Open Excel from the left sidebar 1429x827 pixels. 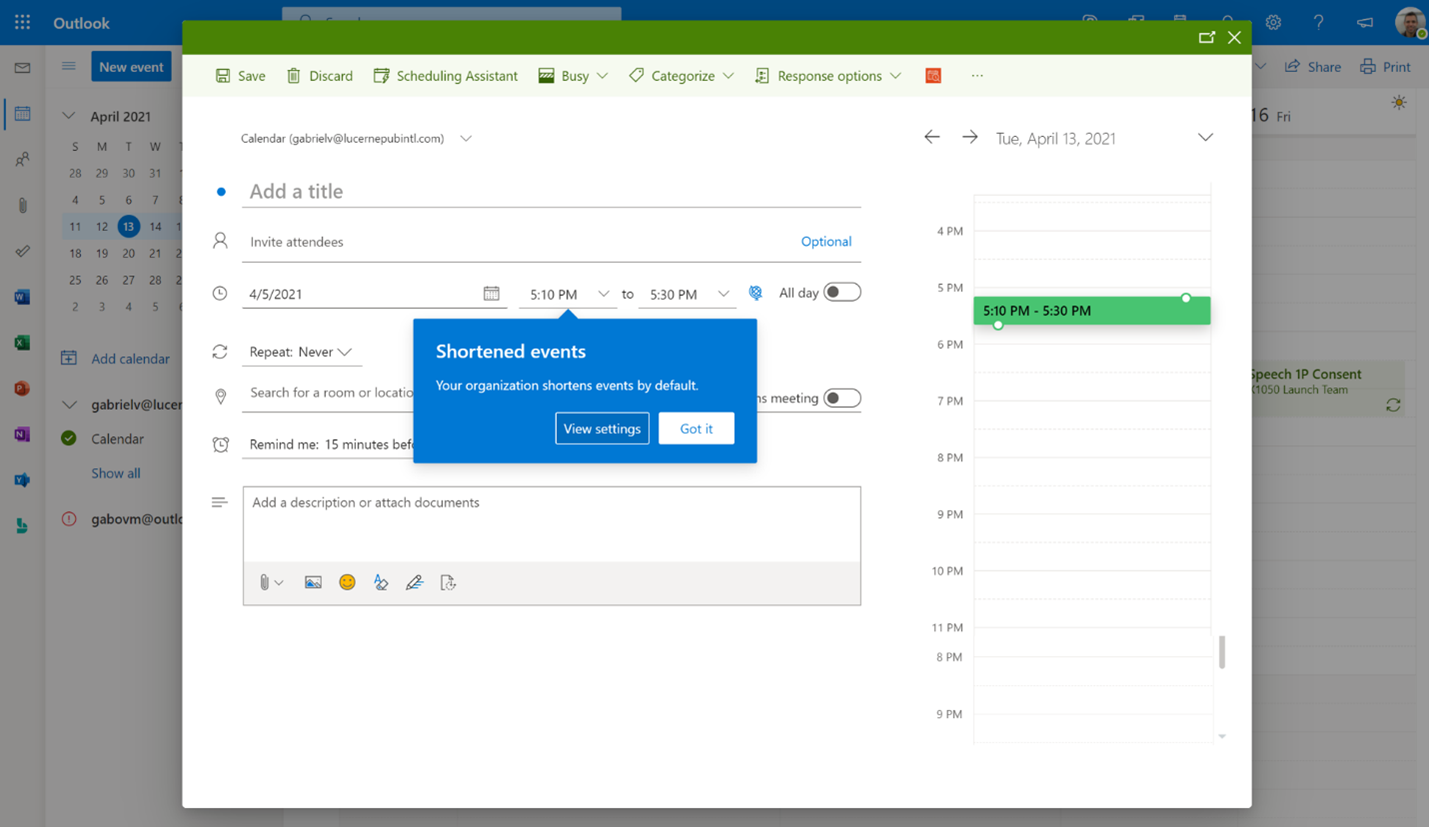(x=22, y=342)
